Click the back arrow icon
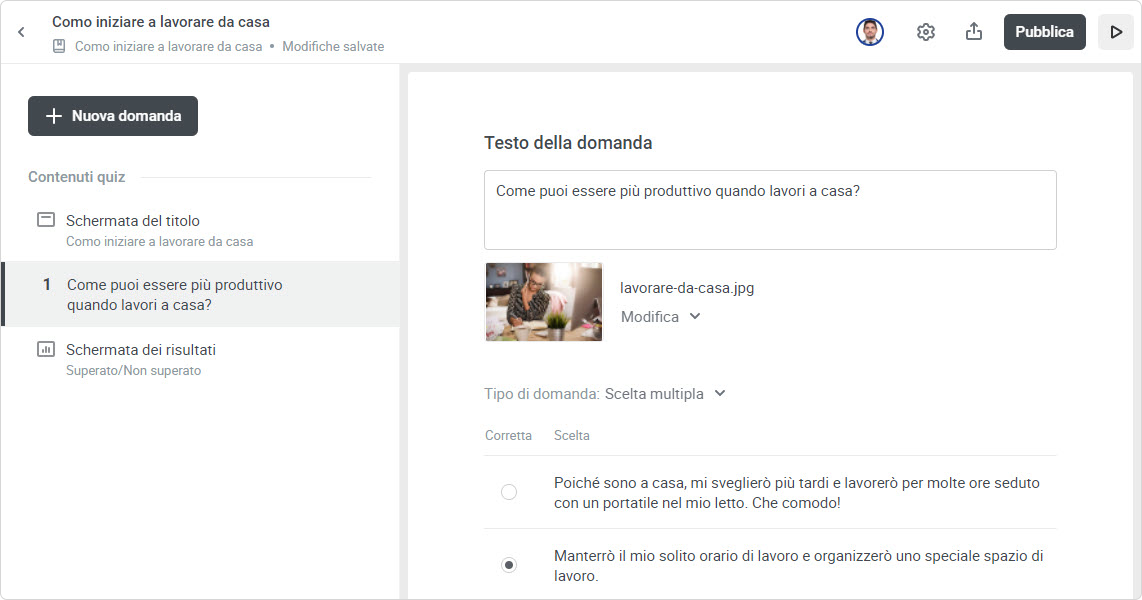 pos(21,32)
